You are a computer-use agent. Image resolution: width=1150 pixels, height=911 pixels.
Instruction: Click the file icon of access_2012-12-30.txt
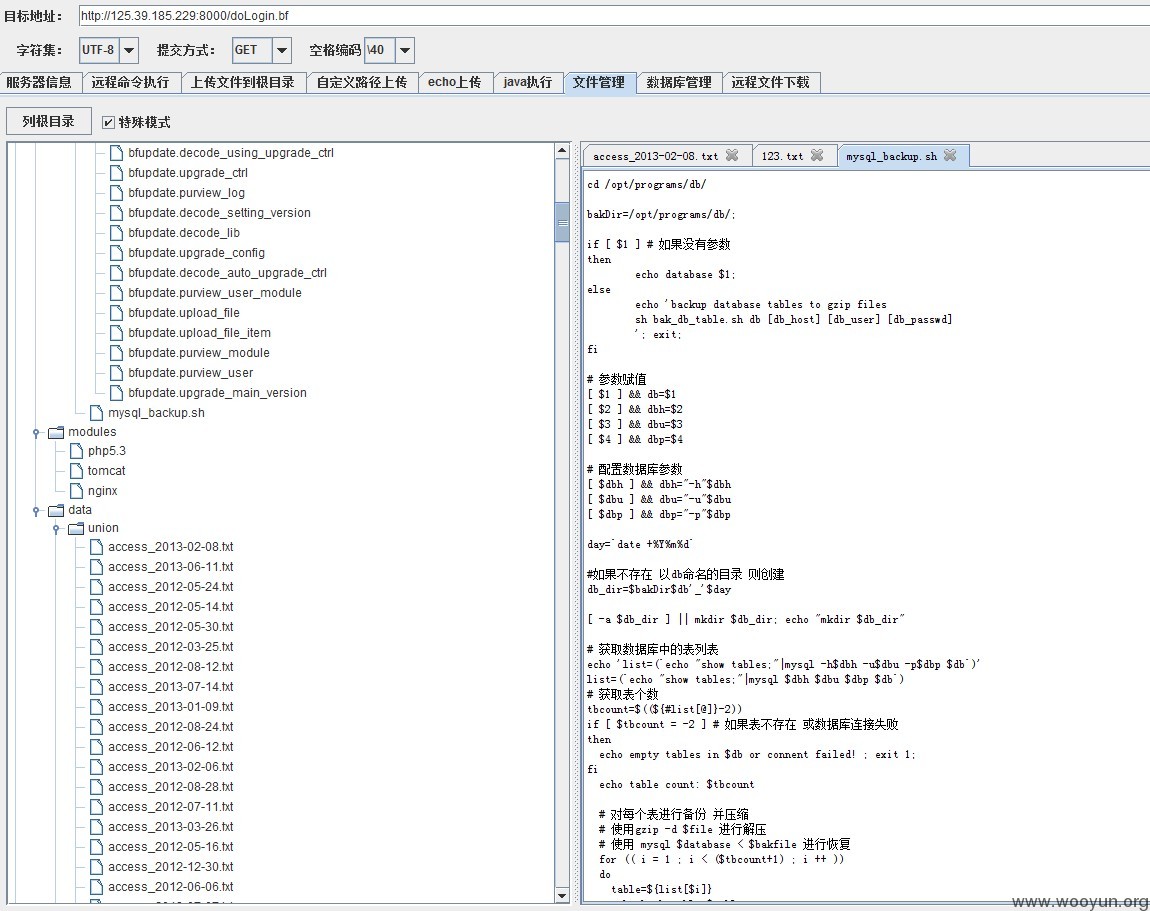[x=96, y=867]
